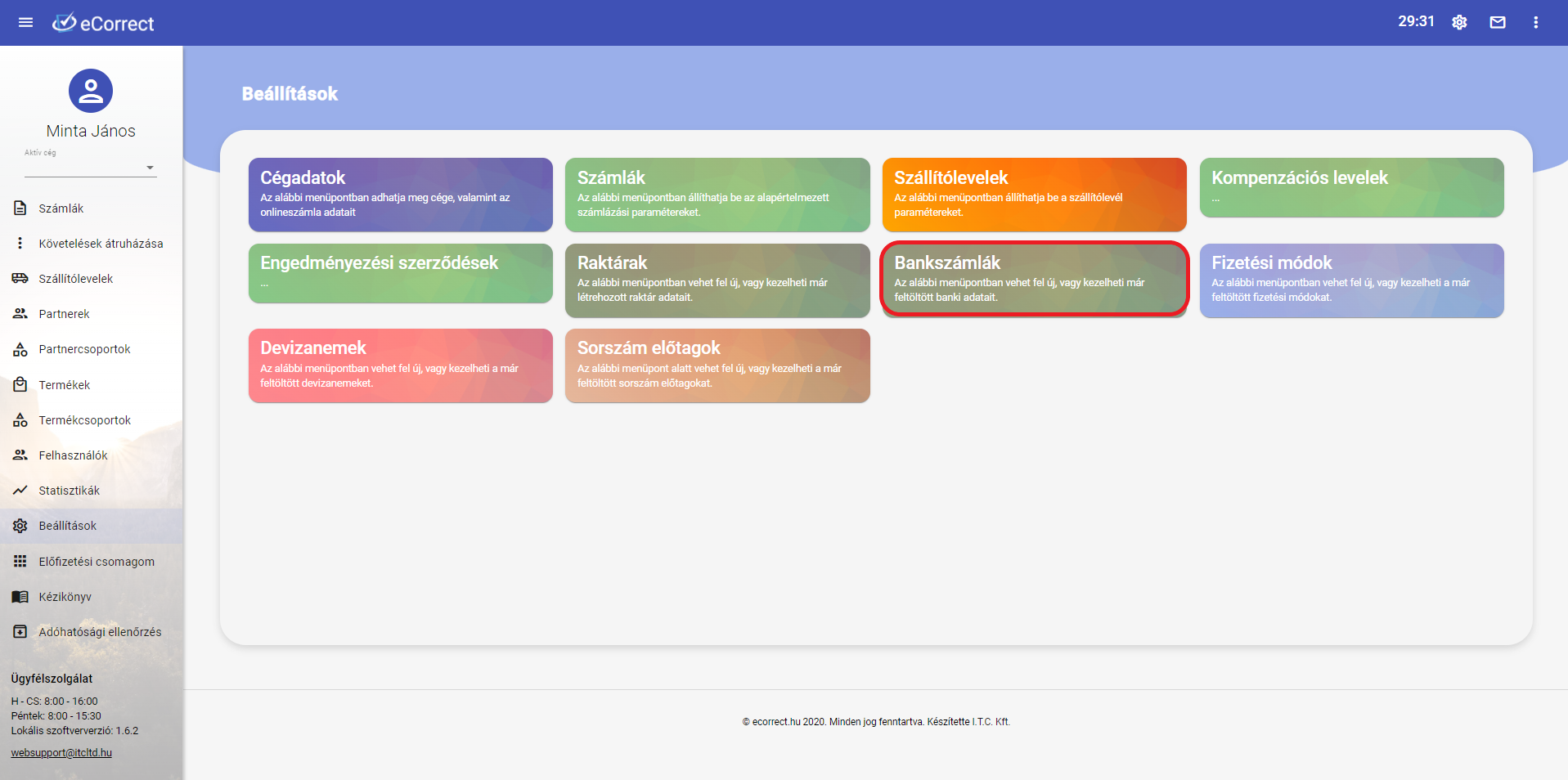Image resolution: width=1568 pixels, height=780 pixels.
Task: Click the Számlák document icon in the sidebar
Action: coord(20,208)
